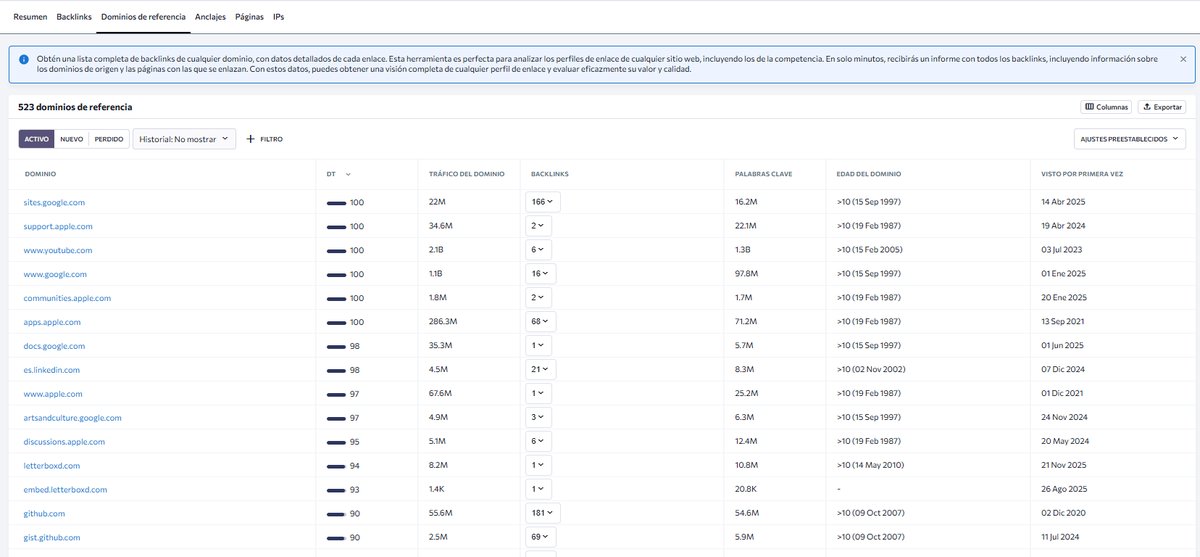Screen dimensions: 1200x557
Task: Select the Activo toggle
Action: pyautogui.click(x=36, y=139)
